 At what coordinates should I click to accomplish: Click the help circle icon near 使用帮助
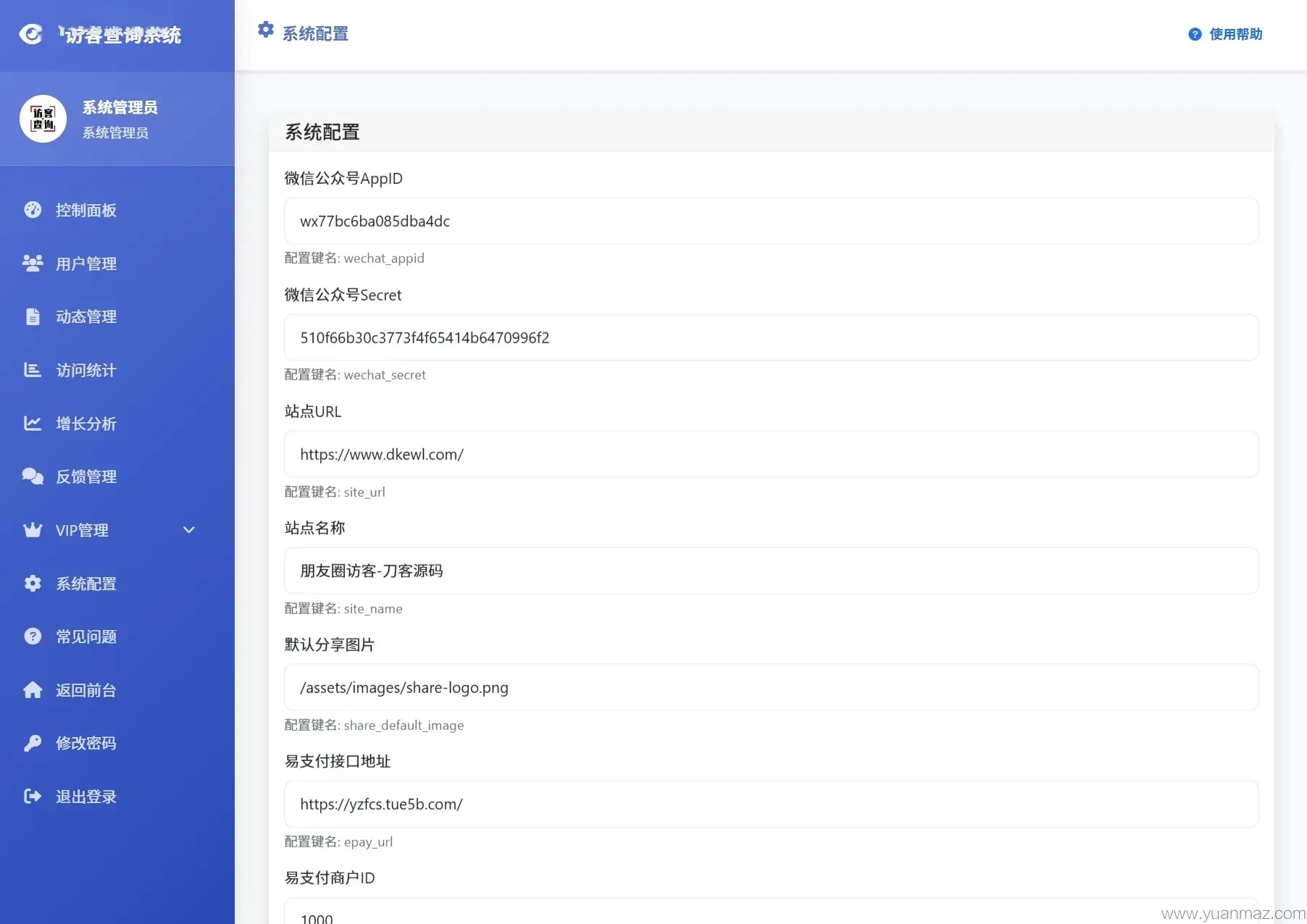1195,34
